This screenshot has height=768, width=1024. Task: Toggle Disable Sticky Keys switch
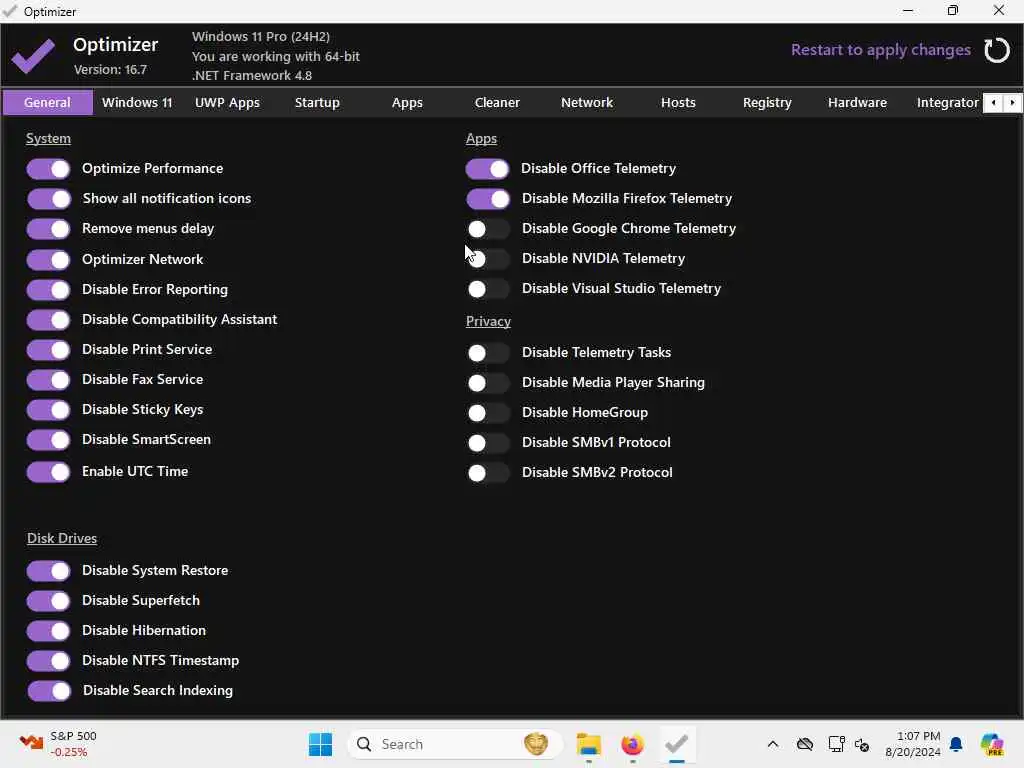click(x=48, y=410)
